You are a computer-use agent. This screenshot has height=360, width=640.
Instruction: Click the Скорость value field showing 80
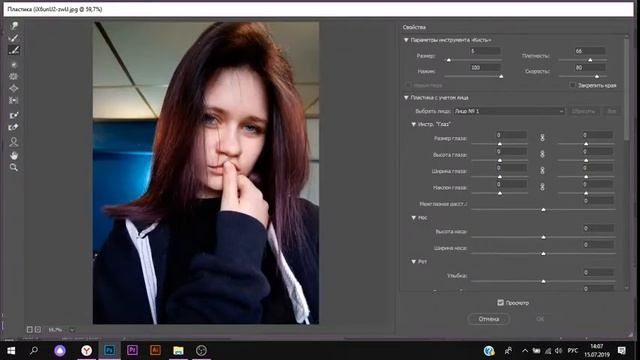pyautogui.click(x=589, y=67)
